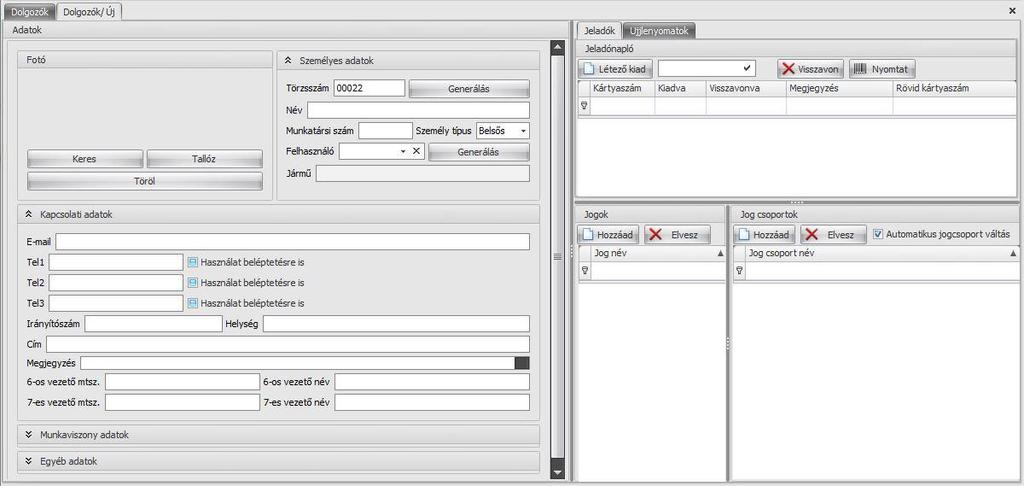This screenshot has width=1024, height=486.
Task: Expand the Munkaviszony adatok section
Action: (28, 434)
